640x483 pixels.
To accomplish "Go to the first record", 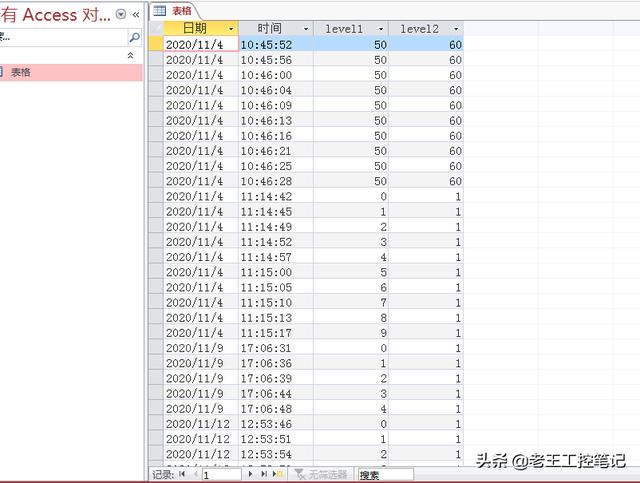I will pos(182,474).
